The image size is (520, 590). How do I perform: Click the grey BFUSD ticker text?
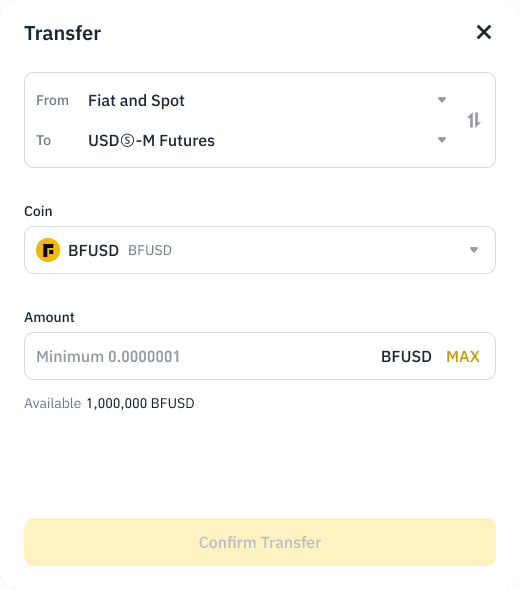pos(150,250)
